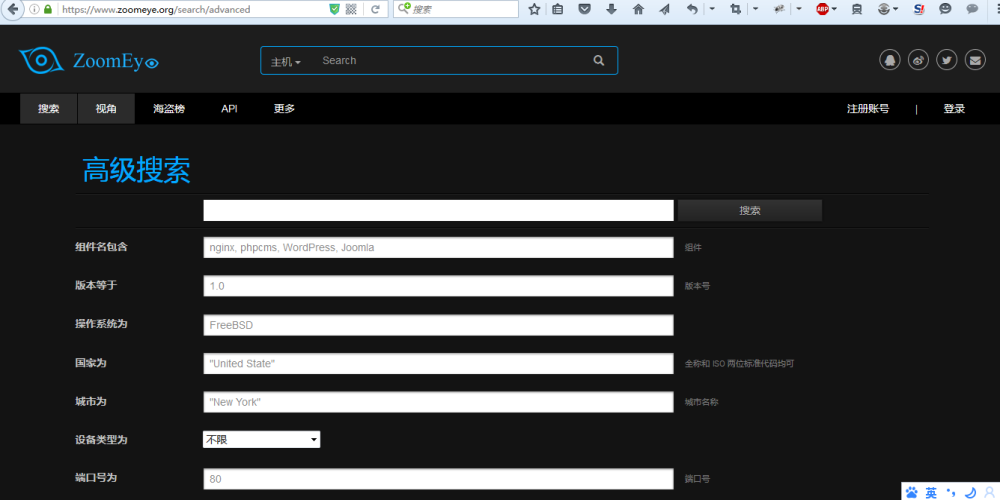Image resolution: width=1000 pixels, height=500 pixels.
Task: Open the downloads arrow icon
Action: click(x=612, y=9)
